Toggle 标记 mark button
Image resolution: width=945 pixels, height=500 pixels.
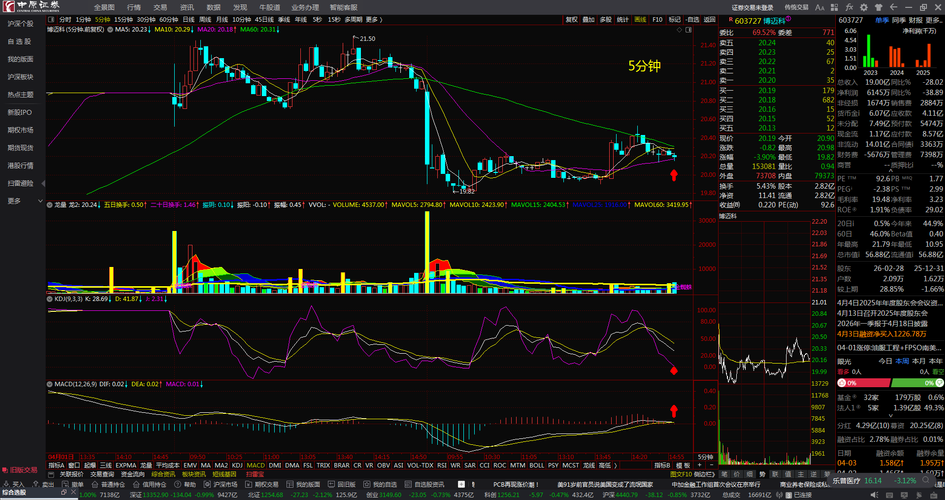(x=674, y=19)
